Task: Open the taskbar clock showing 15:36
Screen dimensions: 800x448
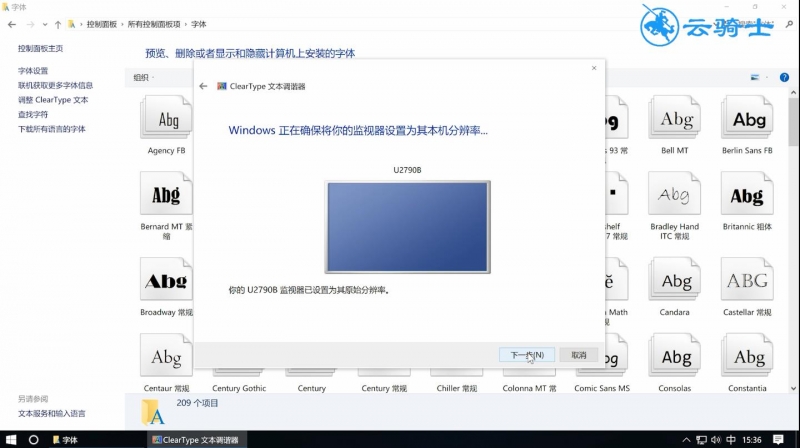Action: pos(752,440)
